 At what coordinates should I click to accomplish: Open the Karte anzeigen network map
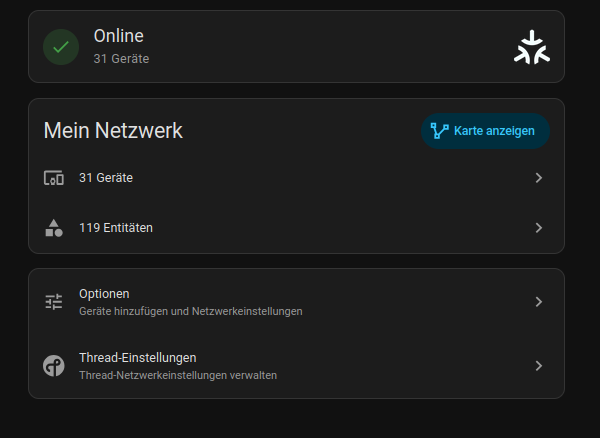485,131
